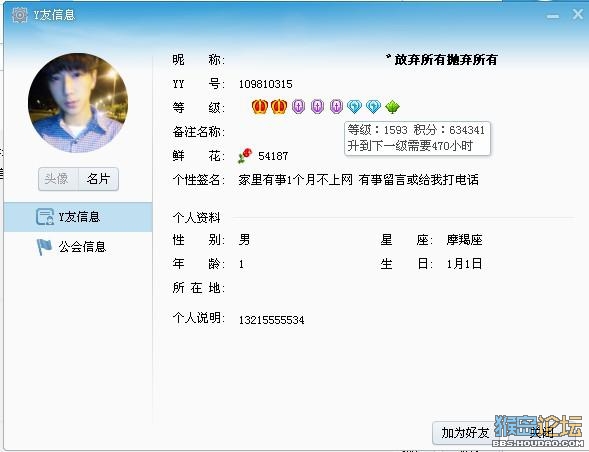Click the 加为好友 button
This screenshot has height=452, width=589.
(x=465, y=433)
